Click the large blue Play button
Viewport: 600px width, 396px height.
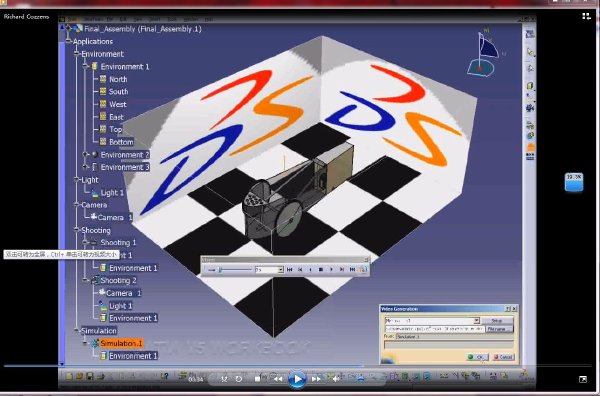click(x=297, y=378)
